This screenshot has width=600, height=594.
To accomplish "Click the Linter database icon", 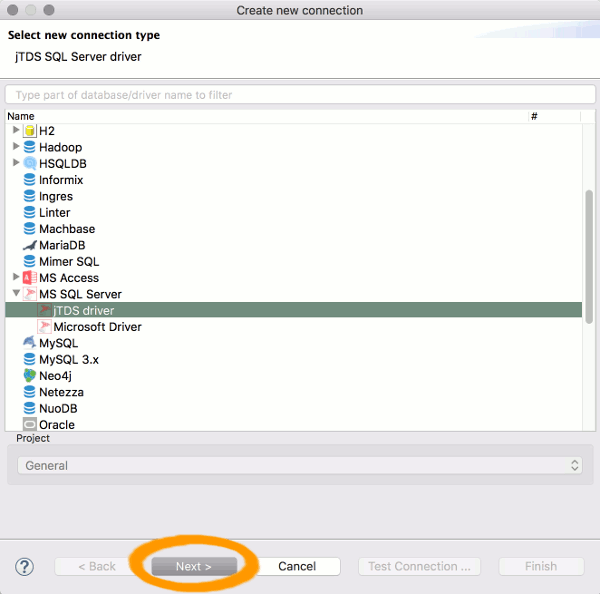I will pyautogui.click(x=29, y=212).
